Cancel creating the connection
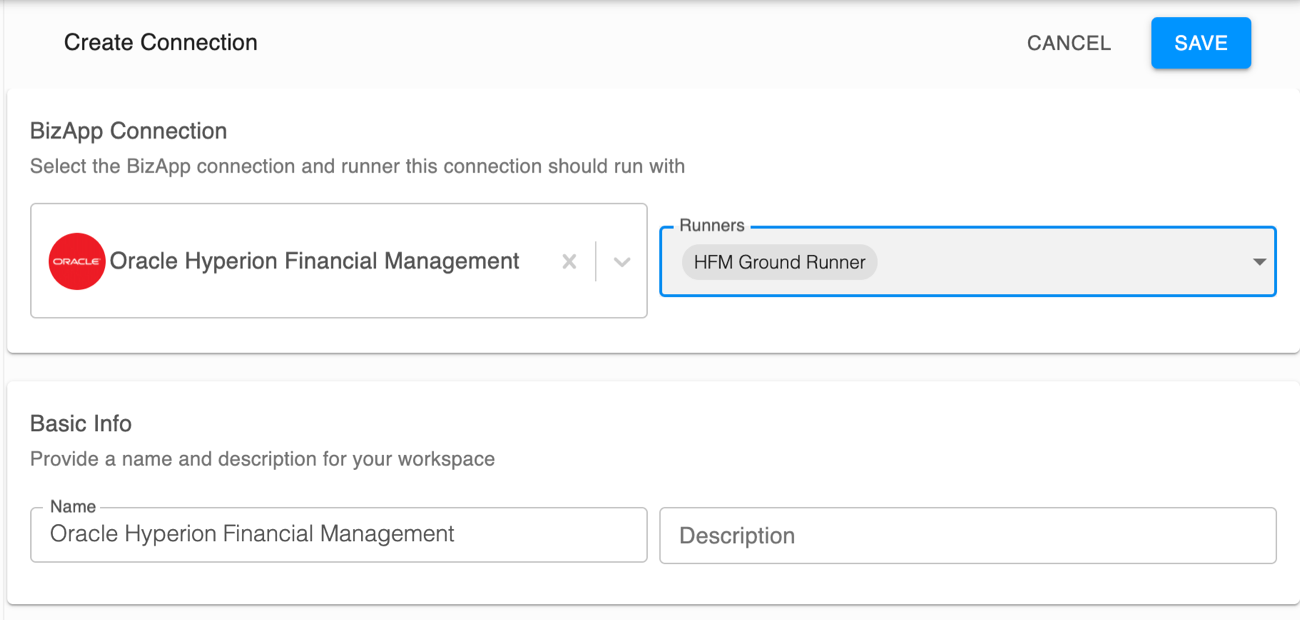Image resolution: width=1300 pixels, height=620 pixels. [x=1068, y=43]
